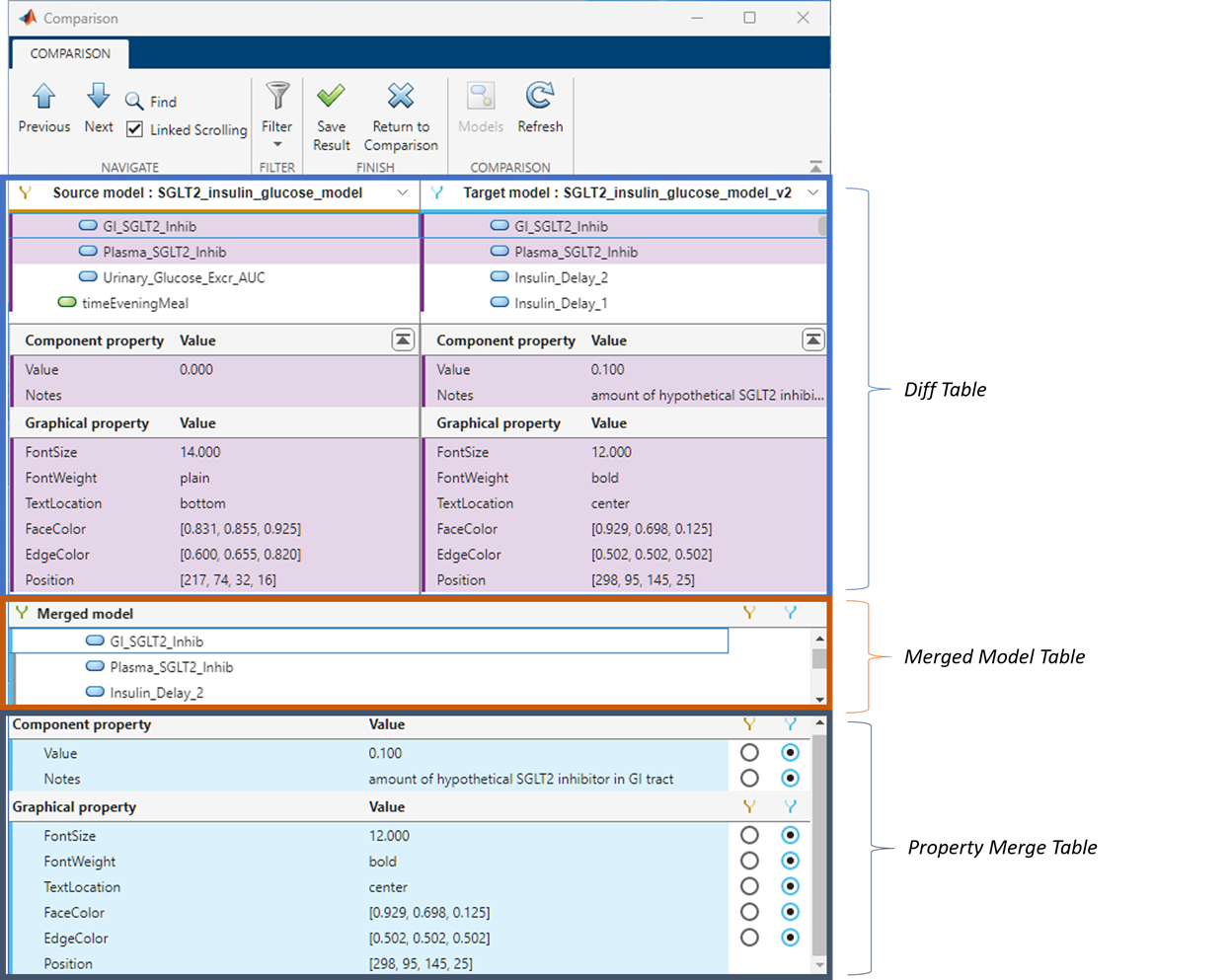Collapse source component property panel icon
Screen dimensions: 1231x980
[403, 339]
